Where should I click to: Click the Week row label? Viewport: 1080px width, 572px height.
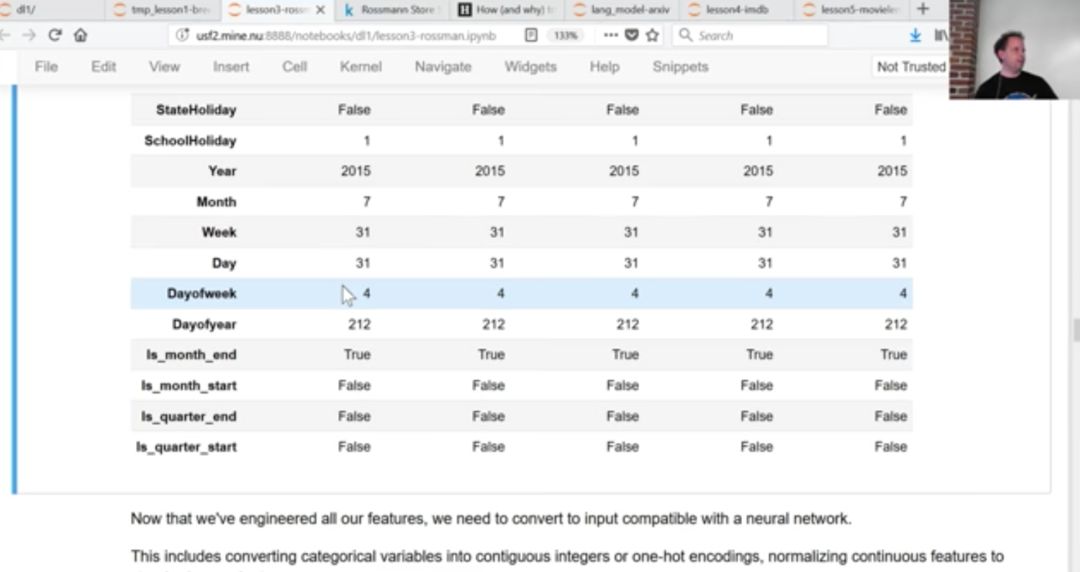tap(219, 232)
